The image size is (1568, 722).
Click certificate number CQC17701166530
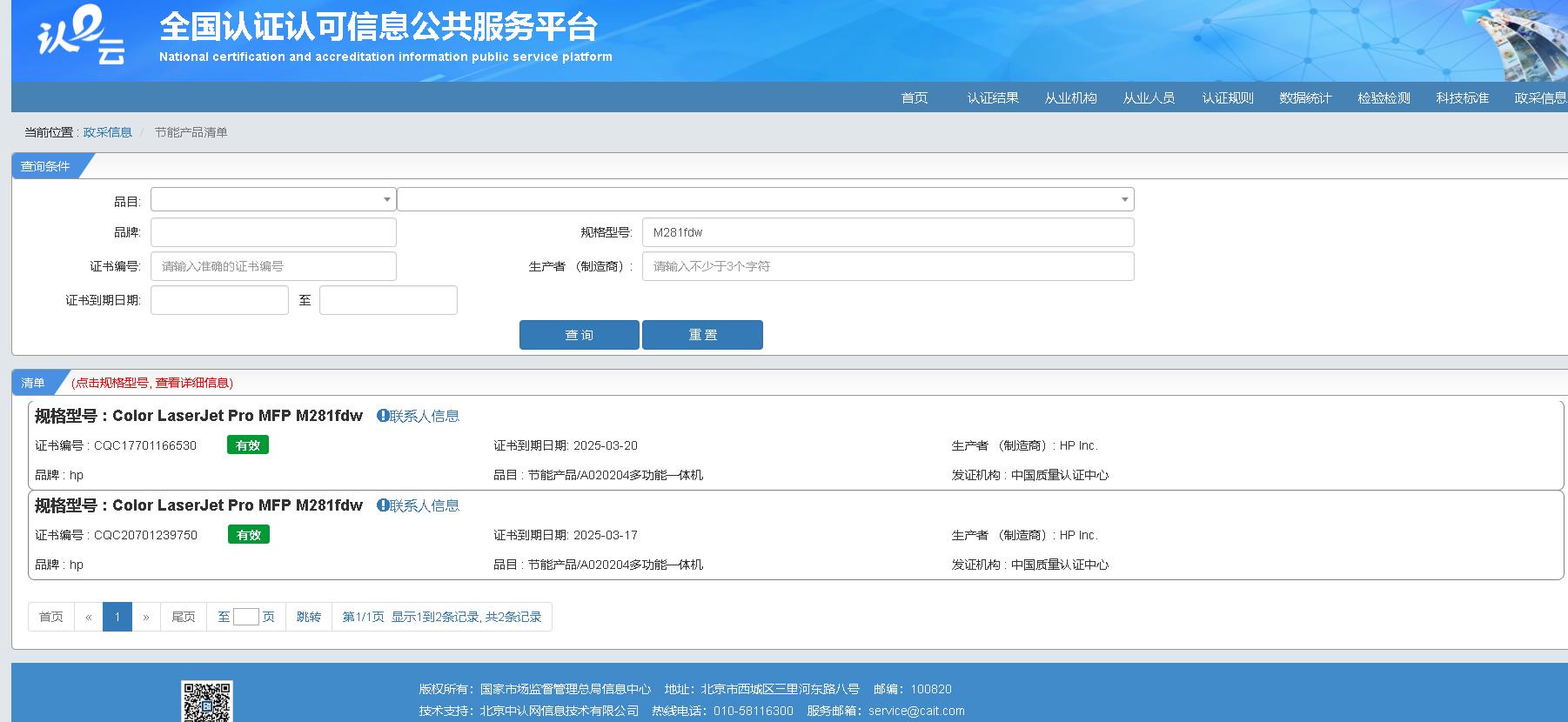(145, 445)
